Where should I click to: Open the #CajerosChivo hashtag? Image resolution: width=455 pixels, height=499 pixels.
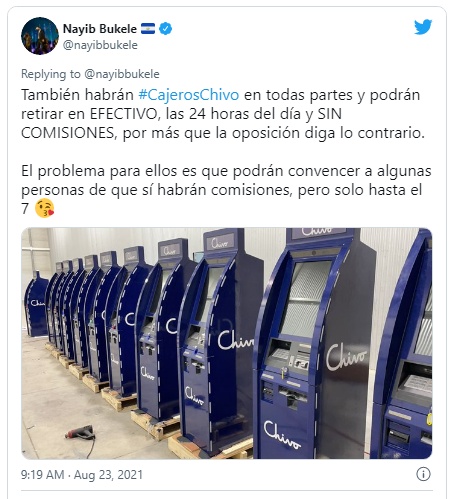click(189, 95)
